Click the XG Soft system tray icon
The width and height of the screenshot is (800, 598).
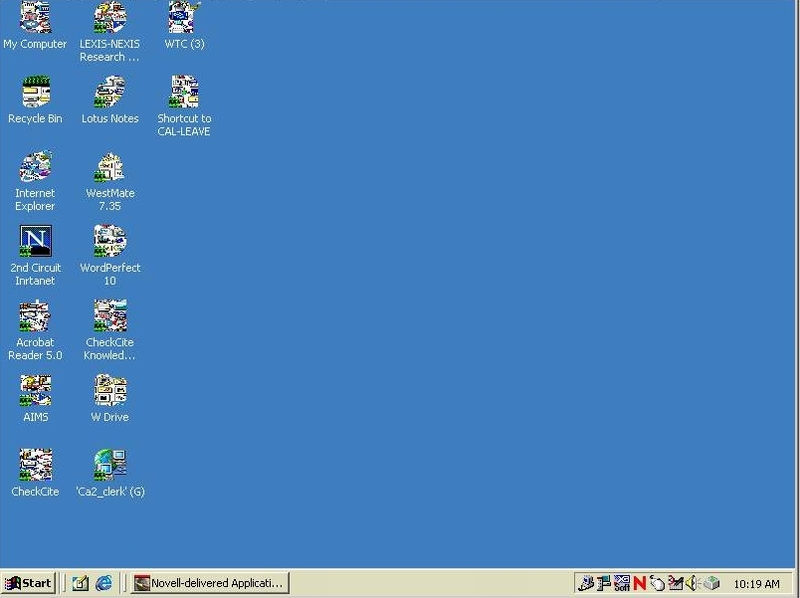[622, 583]
